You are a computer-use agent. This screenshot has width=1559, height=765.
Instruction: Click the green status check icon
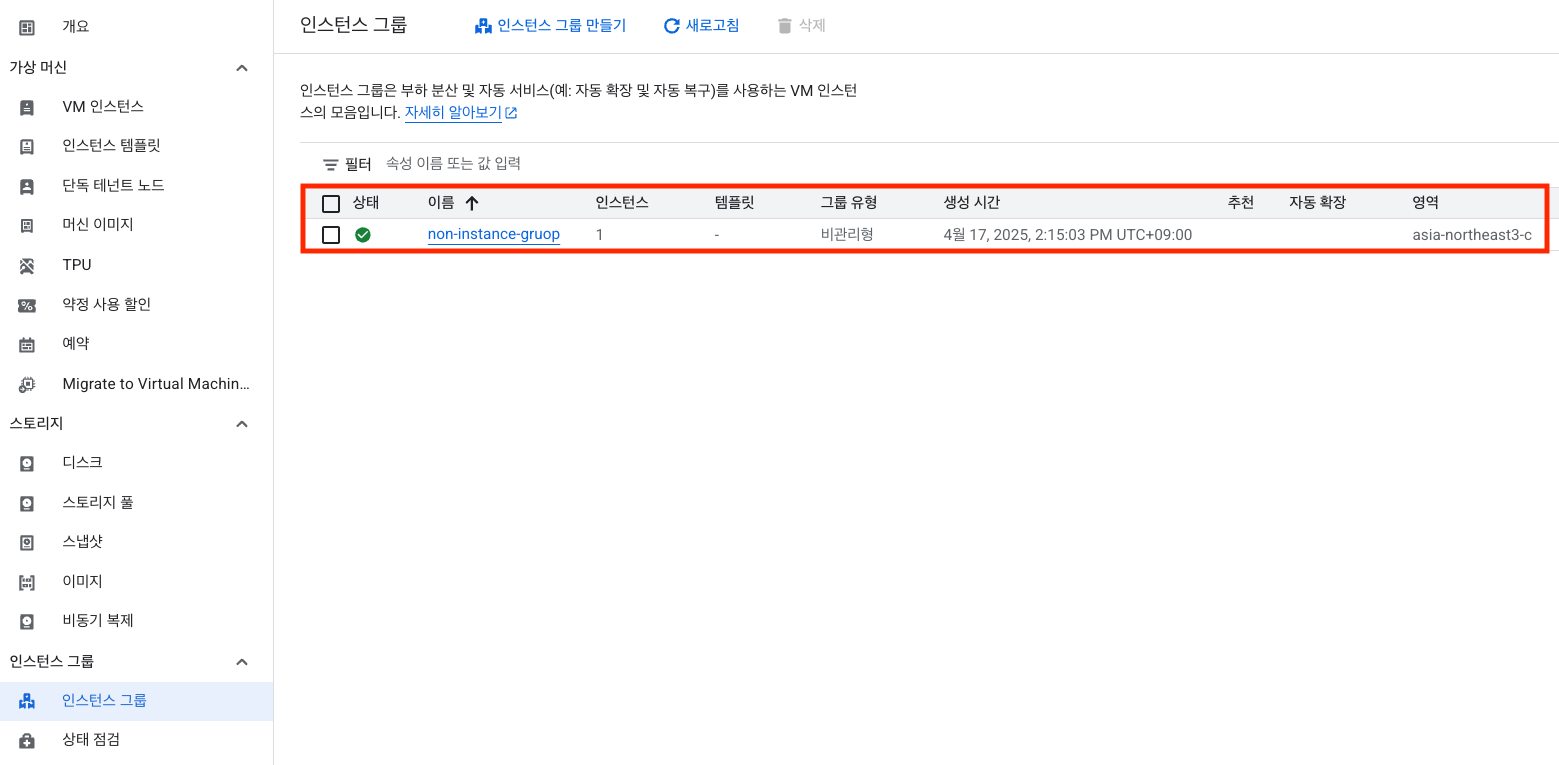click(363, 235)
